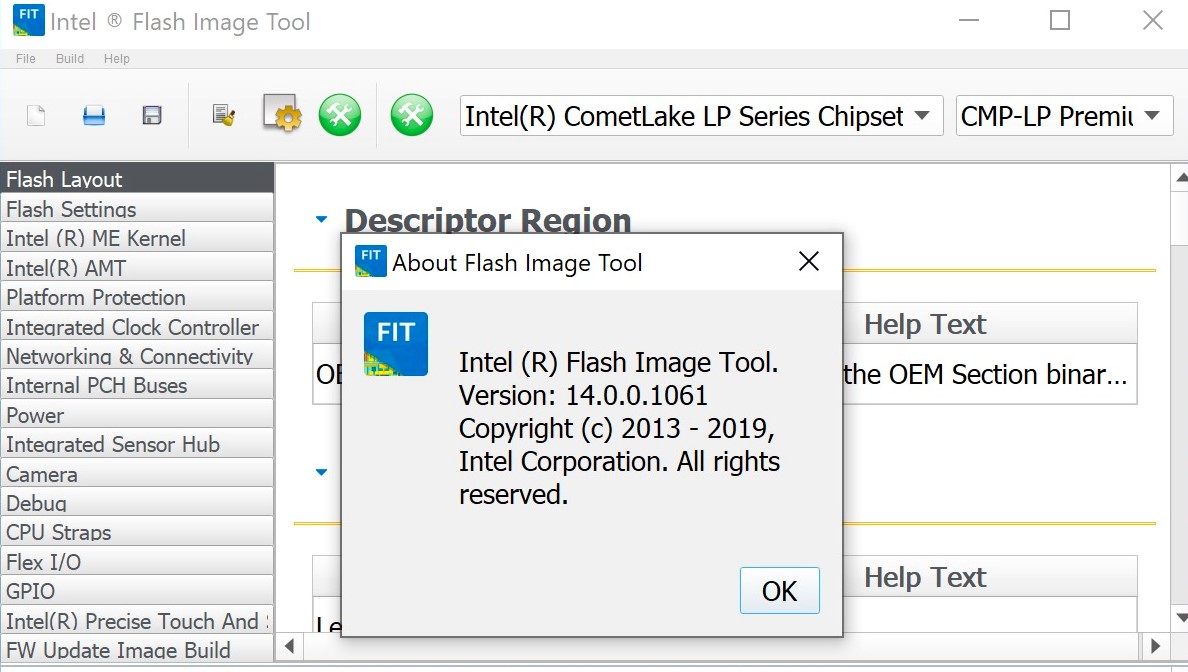Viewport: 1188px width, 672px height.
Task: Select the Intel(R) AMT tab
Action: 136,267
